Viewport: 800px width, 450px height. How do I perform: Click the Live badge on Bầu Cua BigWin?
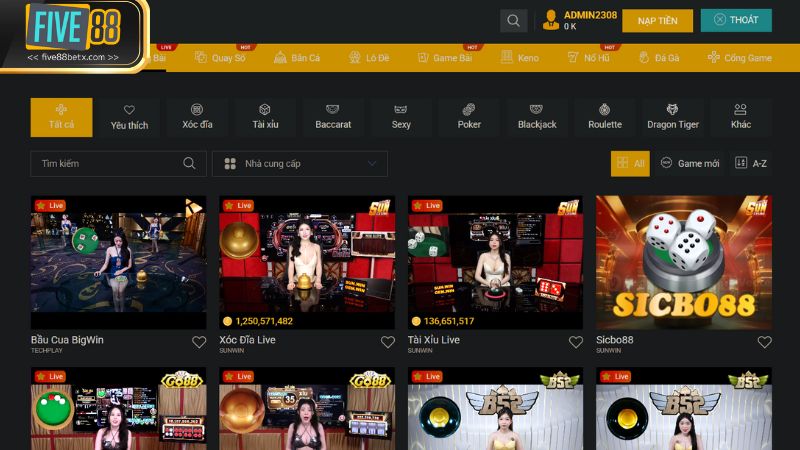coord(50,205)
